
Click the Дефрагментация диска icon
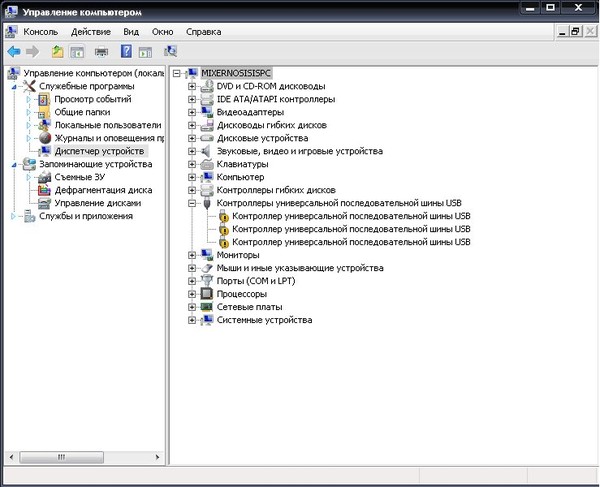tap(44, 190)
